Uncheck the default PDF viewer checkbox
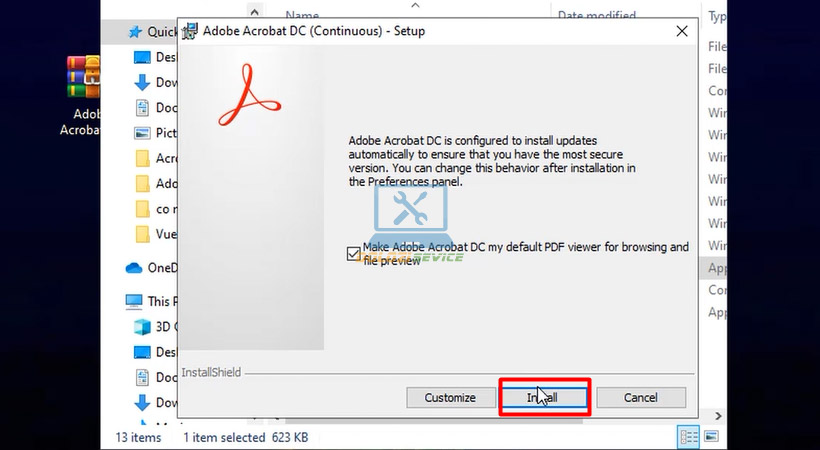Screen dimensions: 820x450 pos(354,254)
